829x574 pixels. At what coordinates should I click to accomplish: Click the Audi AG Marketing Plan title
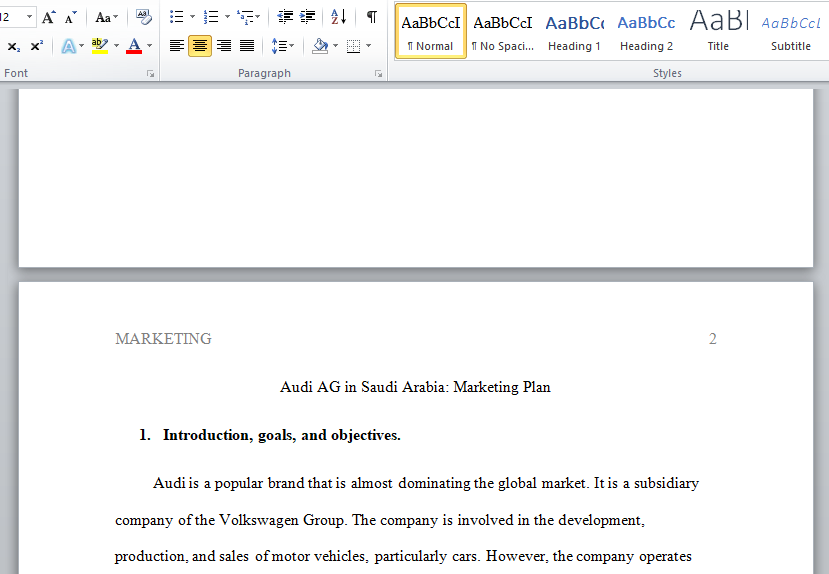click(415, 387)
